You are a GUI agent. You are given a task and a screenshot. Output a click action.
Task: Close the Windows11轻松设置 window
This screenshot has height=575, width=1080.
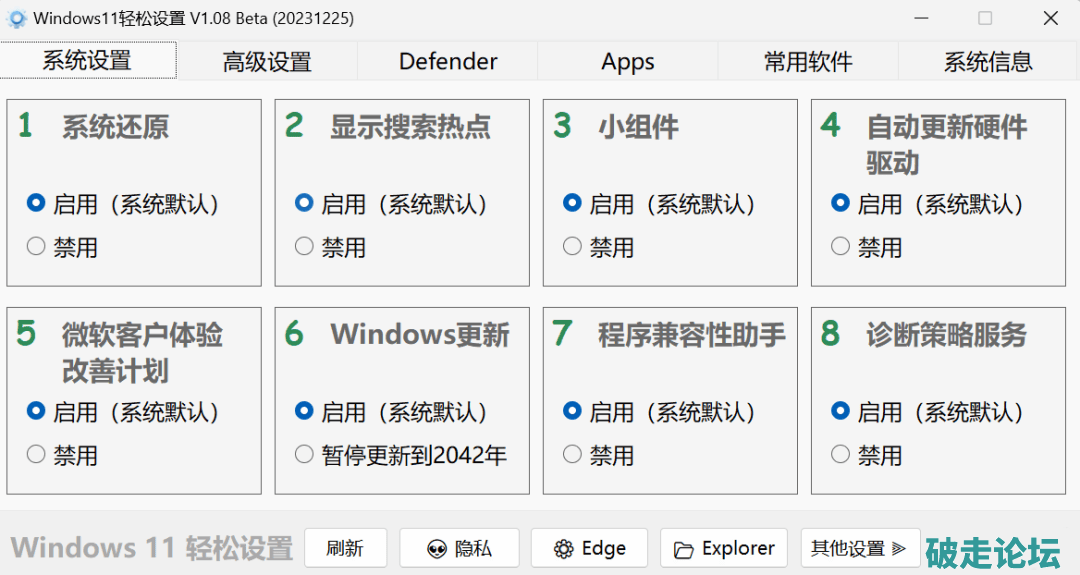click(x=1051, y=18)
